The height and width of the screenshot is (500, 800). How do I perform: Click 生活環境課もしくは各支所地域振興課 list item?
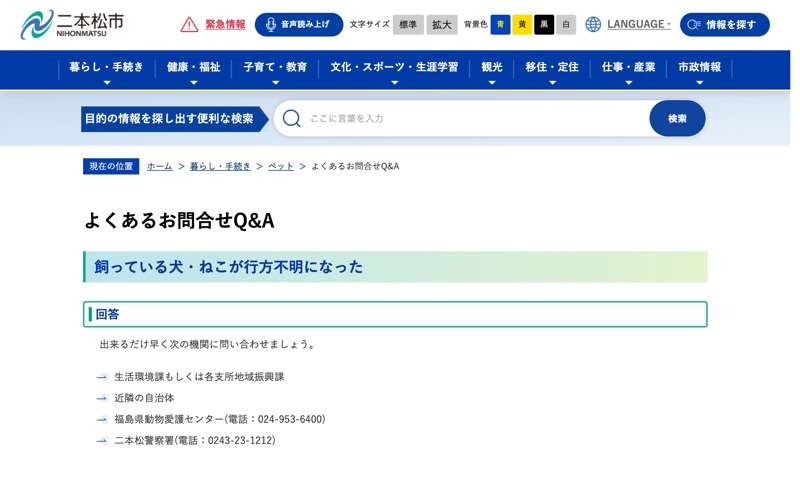pos(199,377)
